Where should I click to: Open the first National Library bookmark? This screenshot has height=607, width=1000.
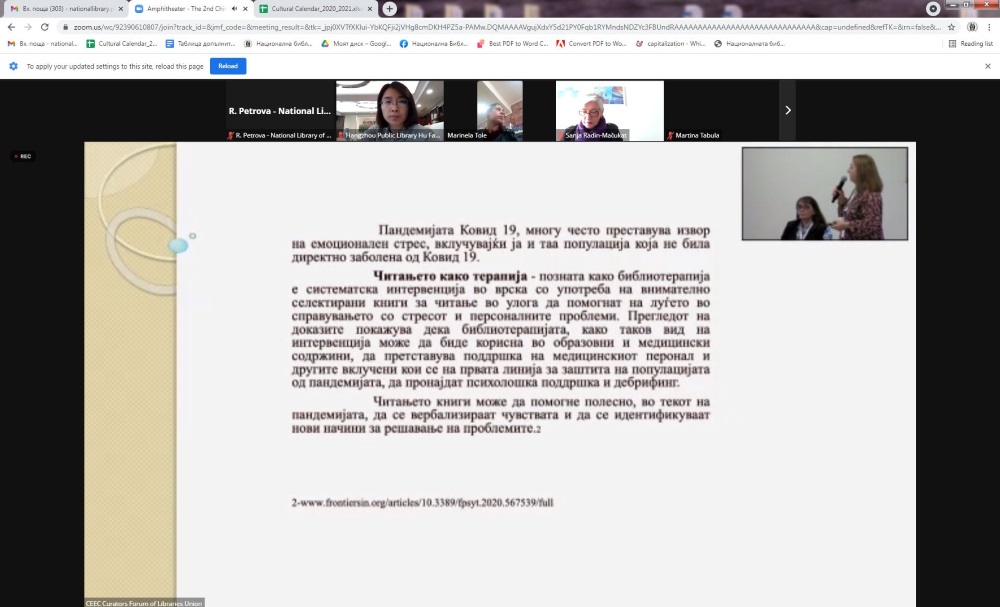[278, 44]
